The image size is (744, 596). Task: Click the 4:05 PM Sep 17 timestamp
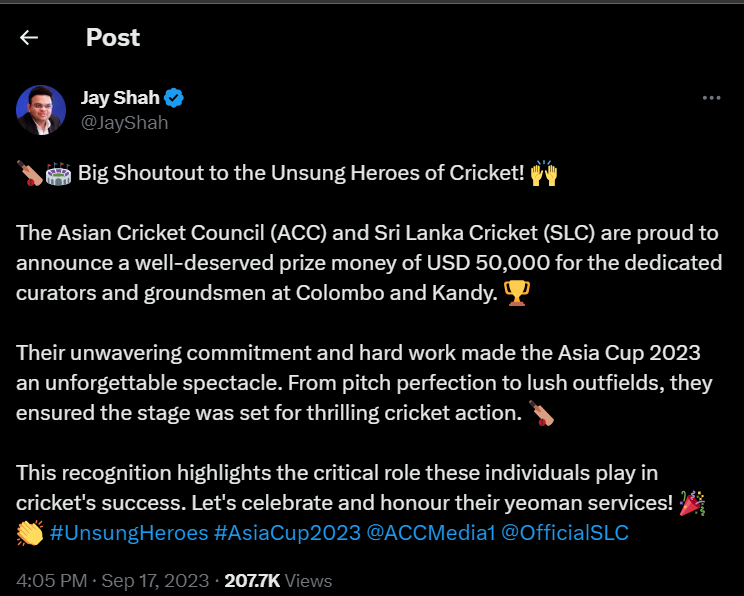click(x=112, y=581)
